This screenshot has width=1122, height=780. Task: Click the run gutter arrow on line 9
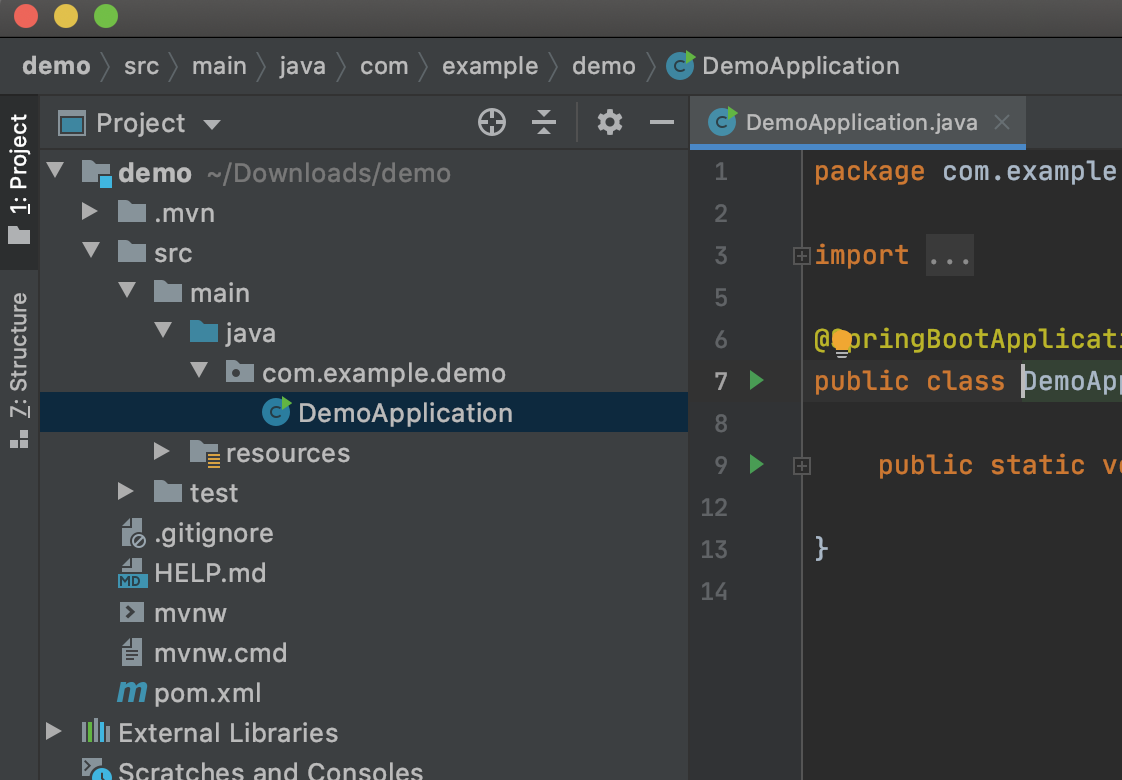[756, 464]
